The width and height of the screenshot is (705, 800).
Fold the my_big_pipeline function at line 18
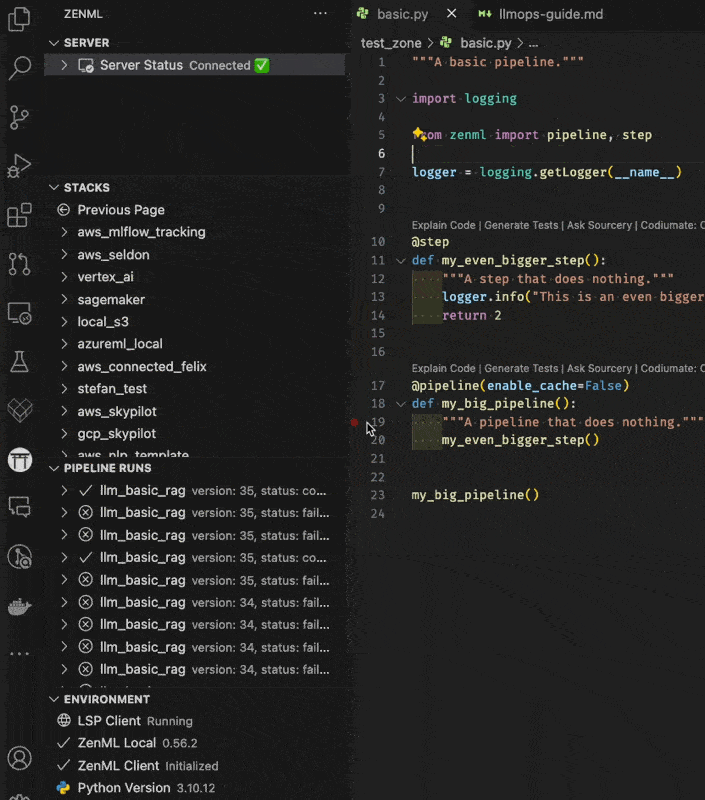coord(401,404)
